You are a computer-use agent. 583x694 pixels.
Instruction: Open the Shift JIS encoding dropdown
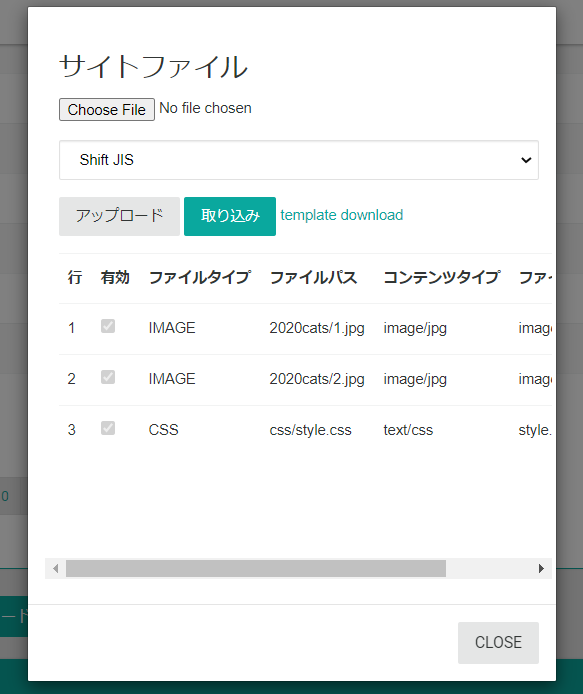point(299,160)
